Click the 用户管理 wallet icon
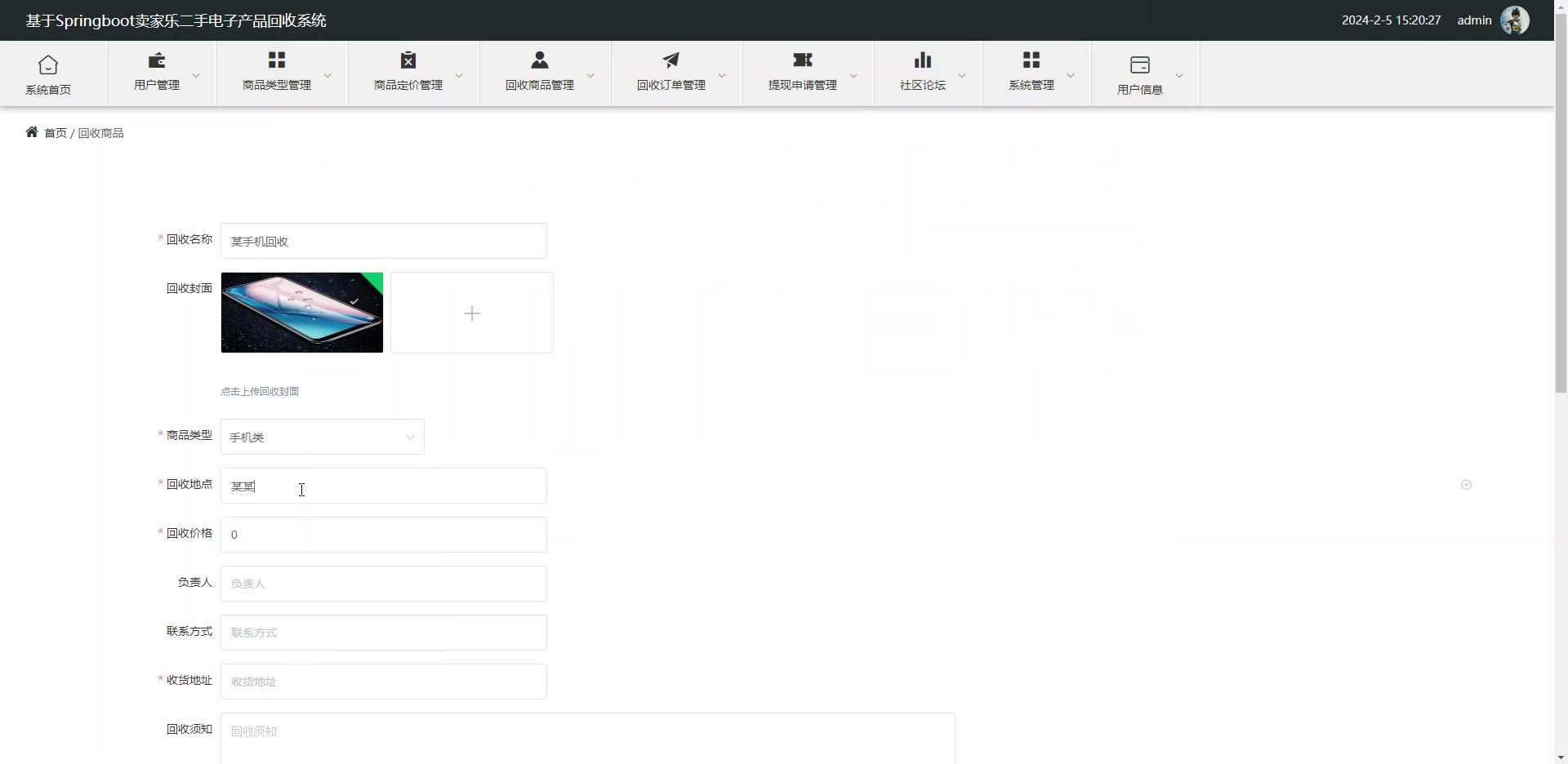 pos(157,60)
